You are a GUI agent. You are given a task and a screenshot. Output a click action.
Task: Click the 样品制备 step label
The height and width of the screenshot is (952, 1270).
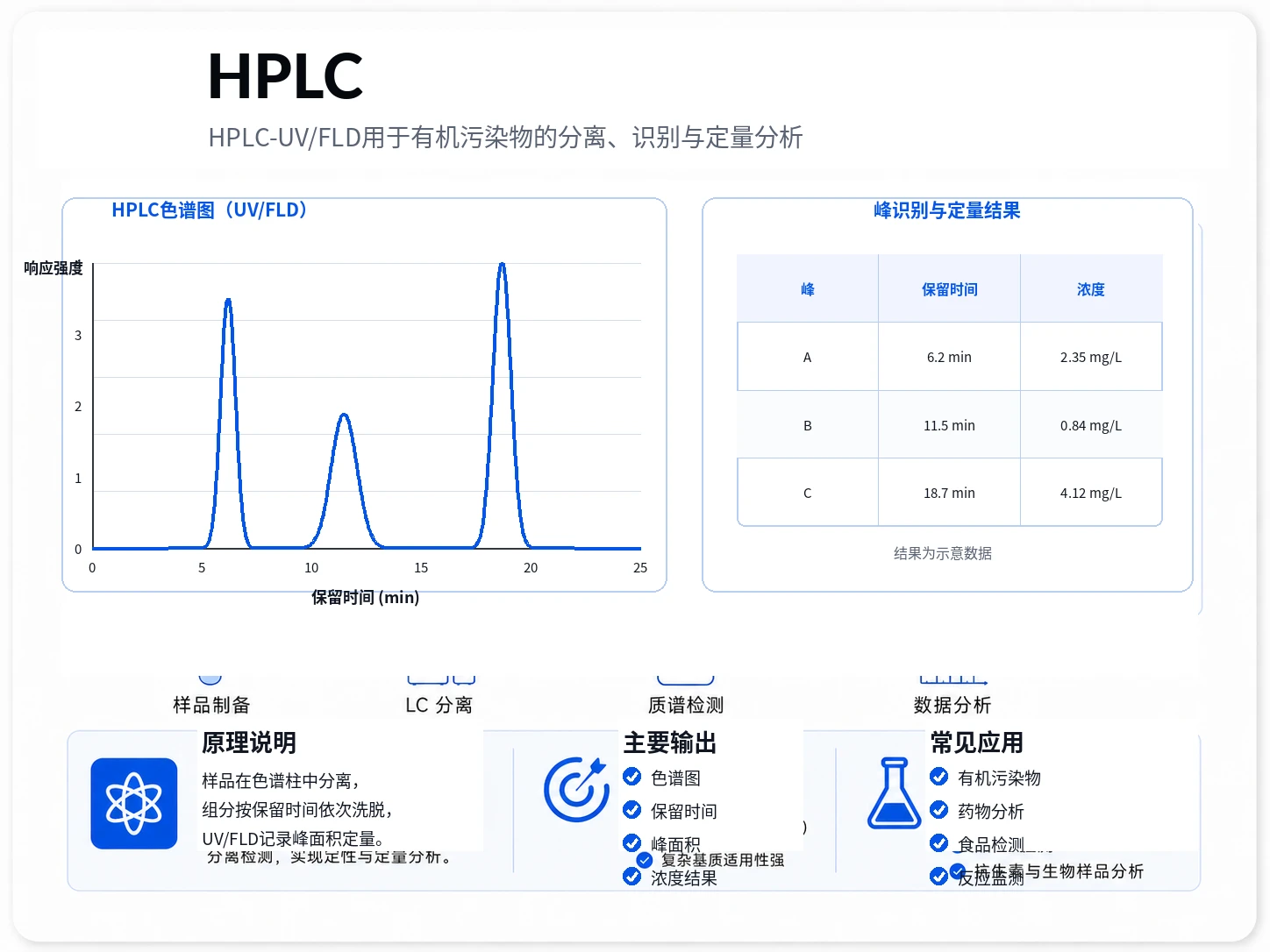[x=211, y=705]
